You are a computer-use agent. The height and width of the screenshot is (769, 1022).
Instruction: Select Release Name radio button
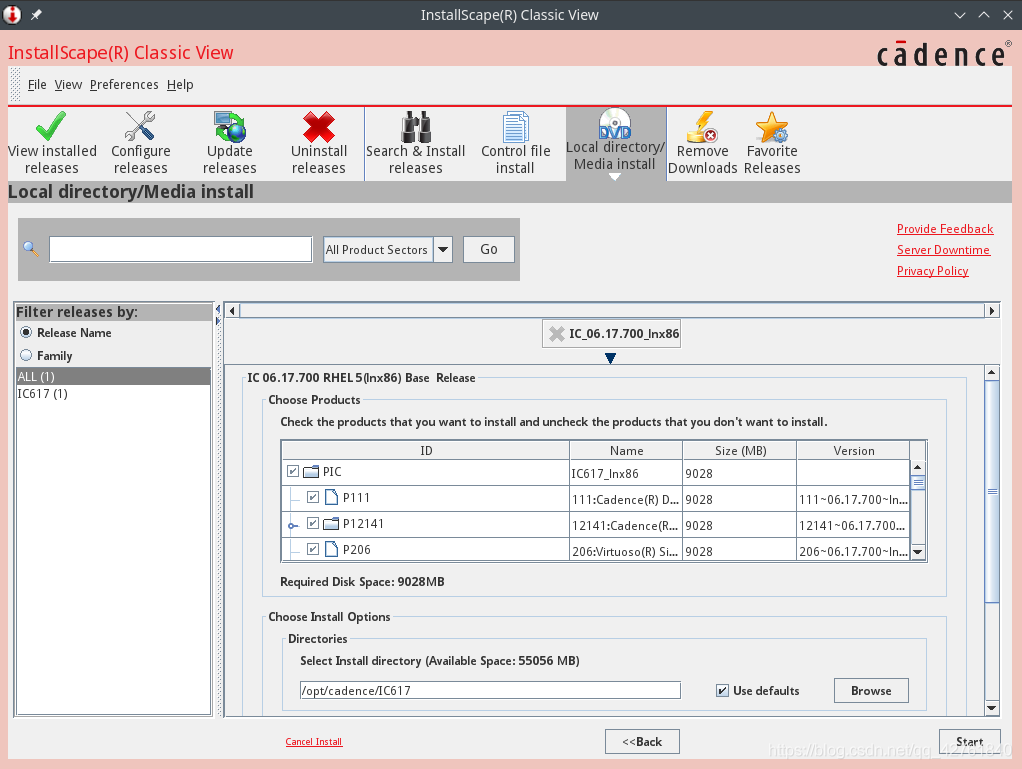point(26,332)
